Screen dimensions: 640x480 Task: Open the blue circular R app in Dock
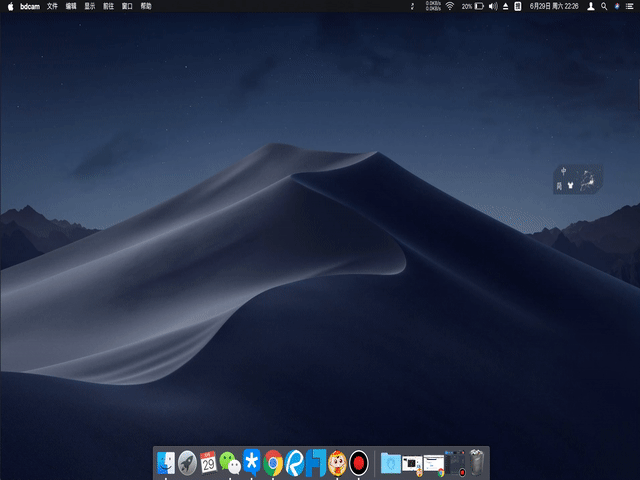pos(294,463)
